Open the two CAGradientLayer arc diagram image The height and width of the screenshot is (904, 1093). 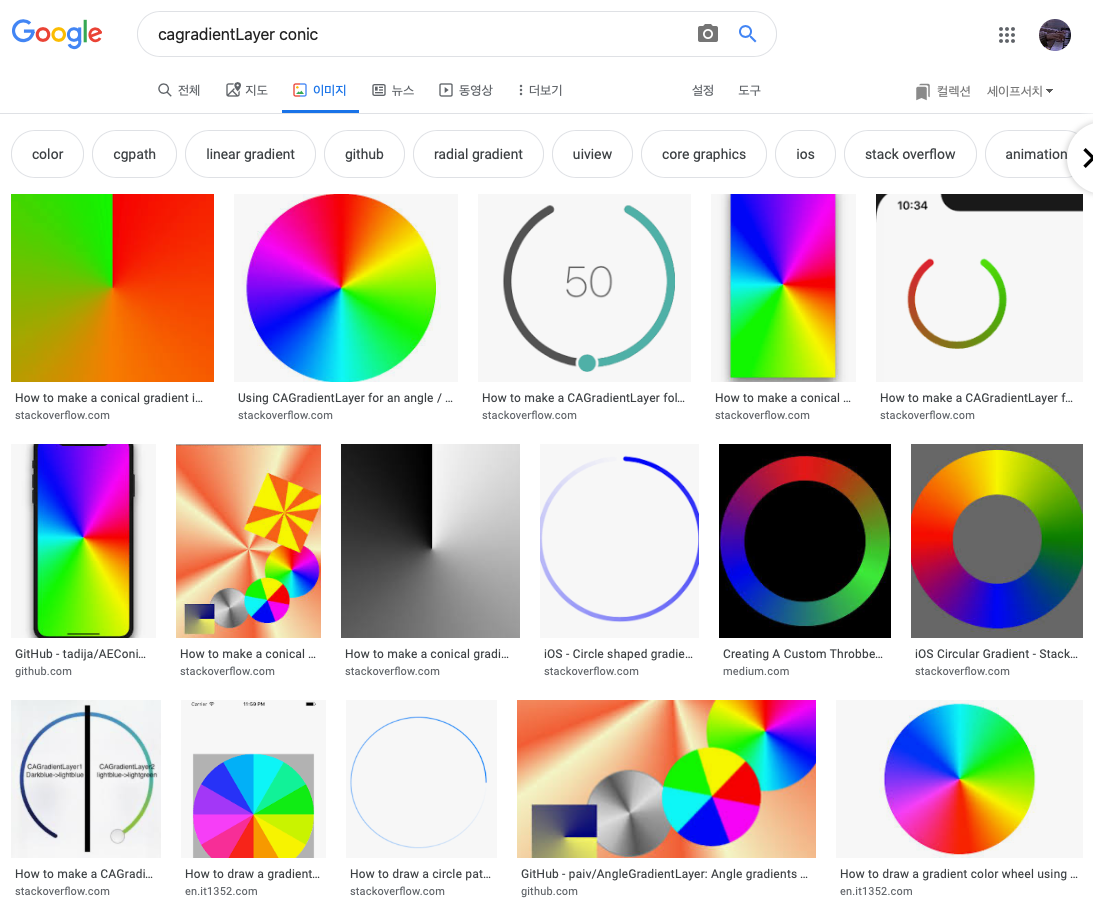[86, 779]
